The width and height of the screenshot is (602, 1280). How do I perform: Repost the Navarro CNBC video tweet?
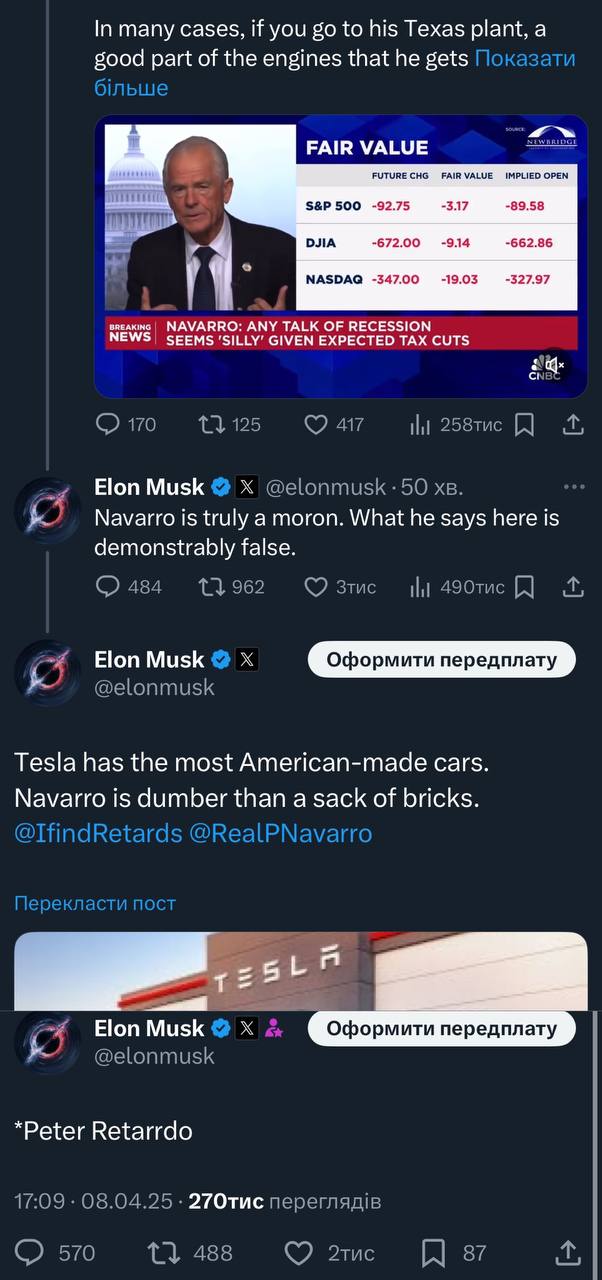click(212, 425)
